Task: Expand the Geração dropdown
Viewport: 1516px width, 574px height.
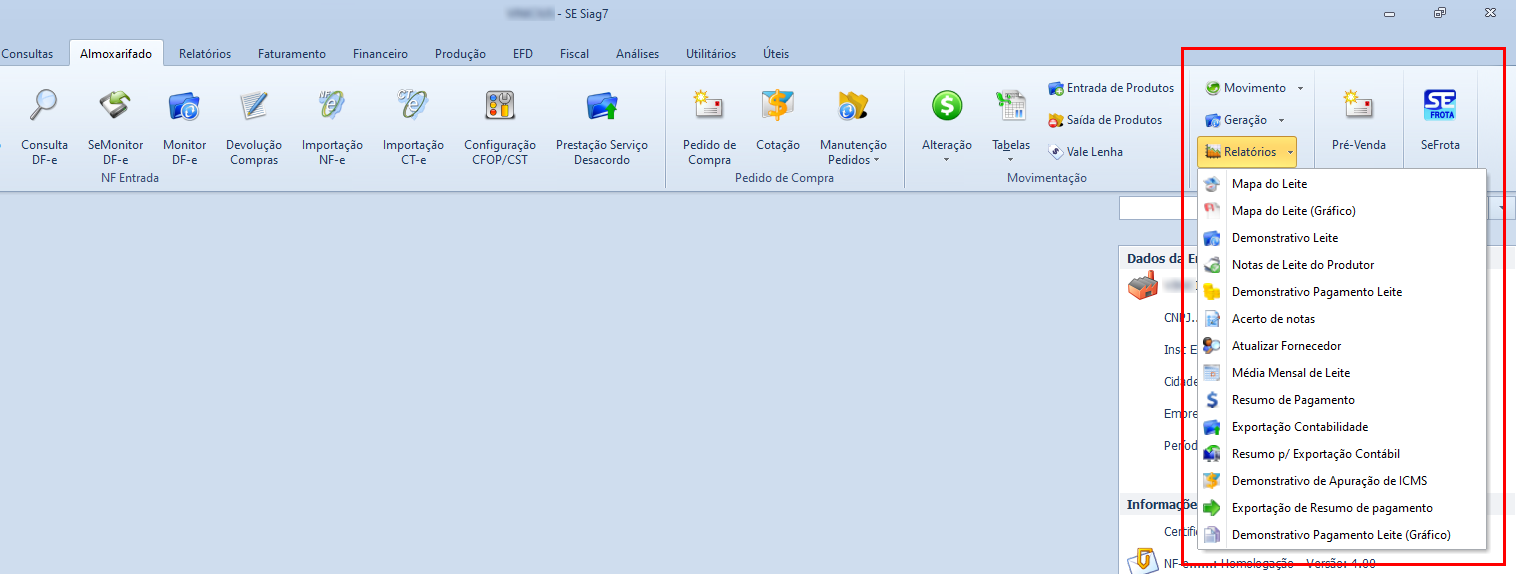Action: click(1245, 120)
